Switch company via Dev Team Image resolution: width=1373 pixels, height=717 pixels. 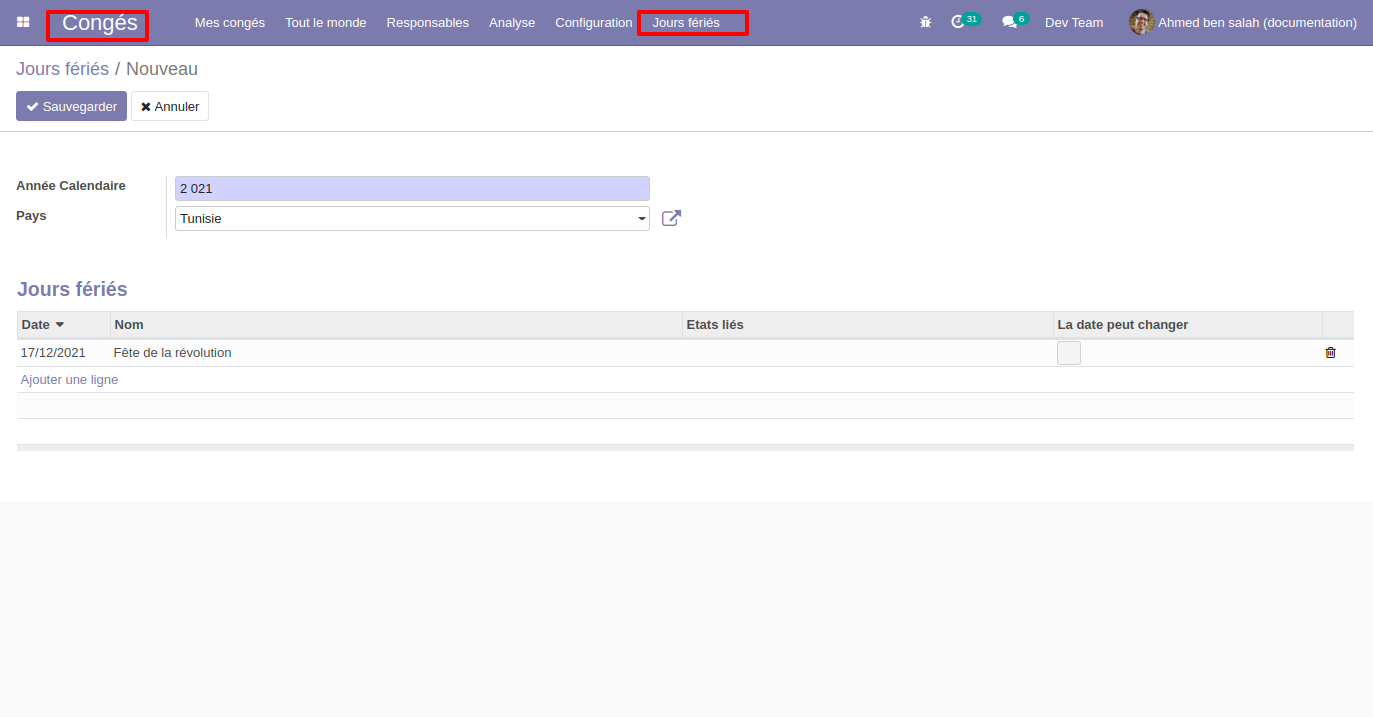pyautogui.click(x=1074, y=22)
